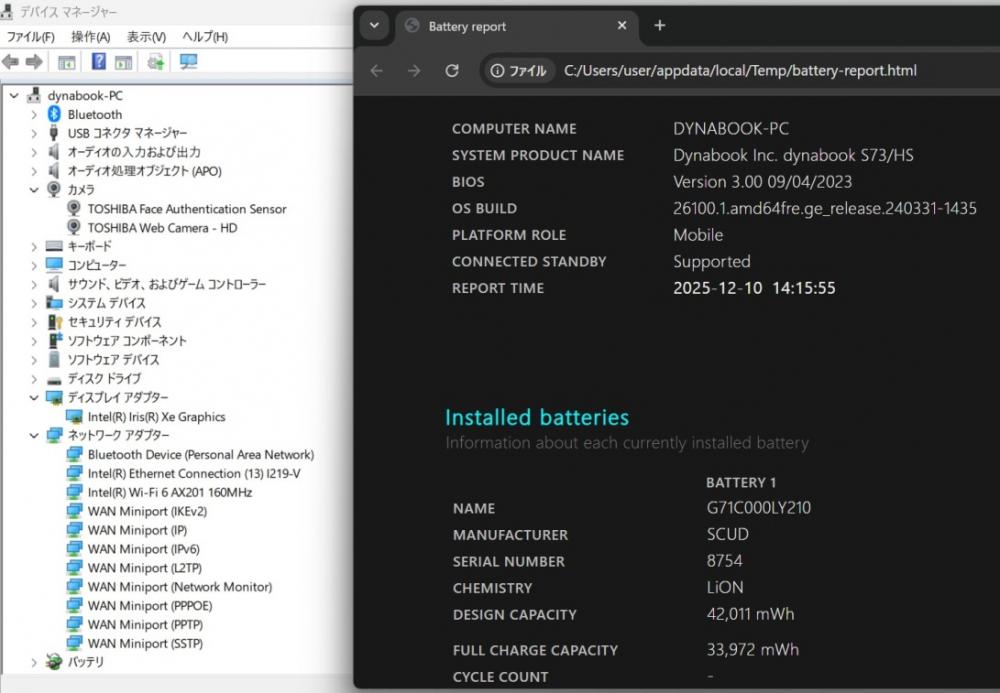Screen dimensions: 1000x693
Task: Click the scan for hardware changes monitor icon
Action: [x=189, y=61]
